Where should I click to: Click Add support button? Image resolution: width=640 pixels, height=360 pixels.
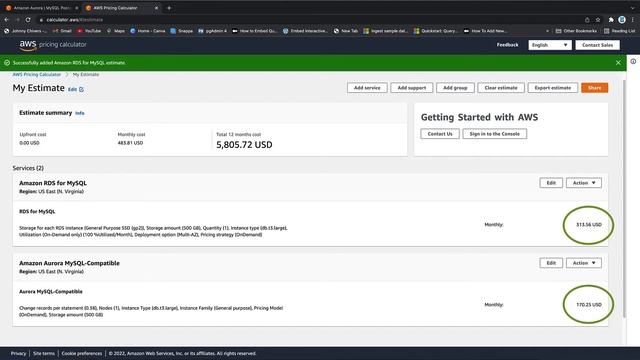411,88
